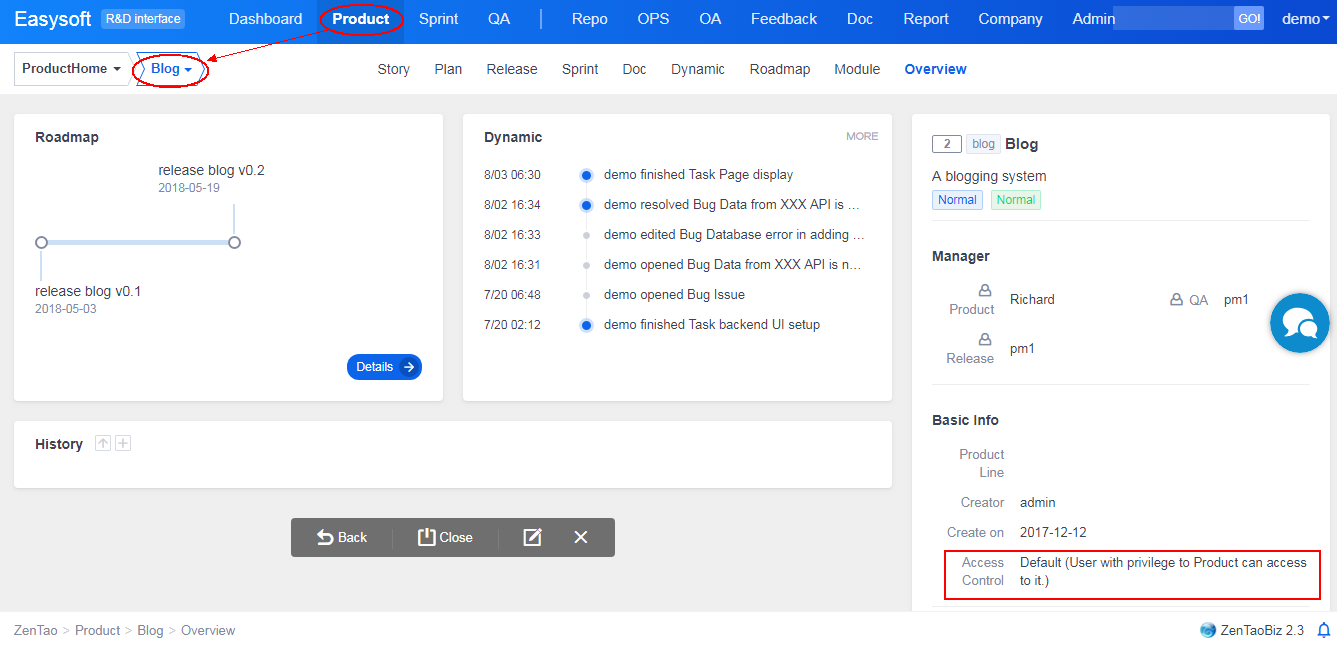Expand the Blog product switcher
1337x647 pixels.
point(171,69)
